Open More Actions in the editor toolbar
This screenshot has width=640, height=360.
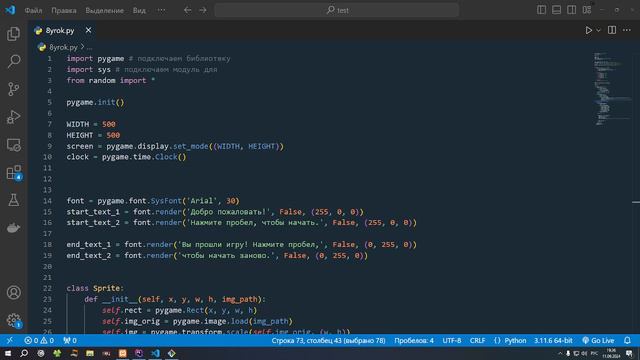coord(627,30)
